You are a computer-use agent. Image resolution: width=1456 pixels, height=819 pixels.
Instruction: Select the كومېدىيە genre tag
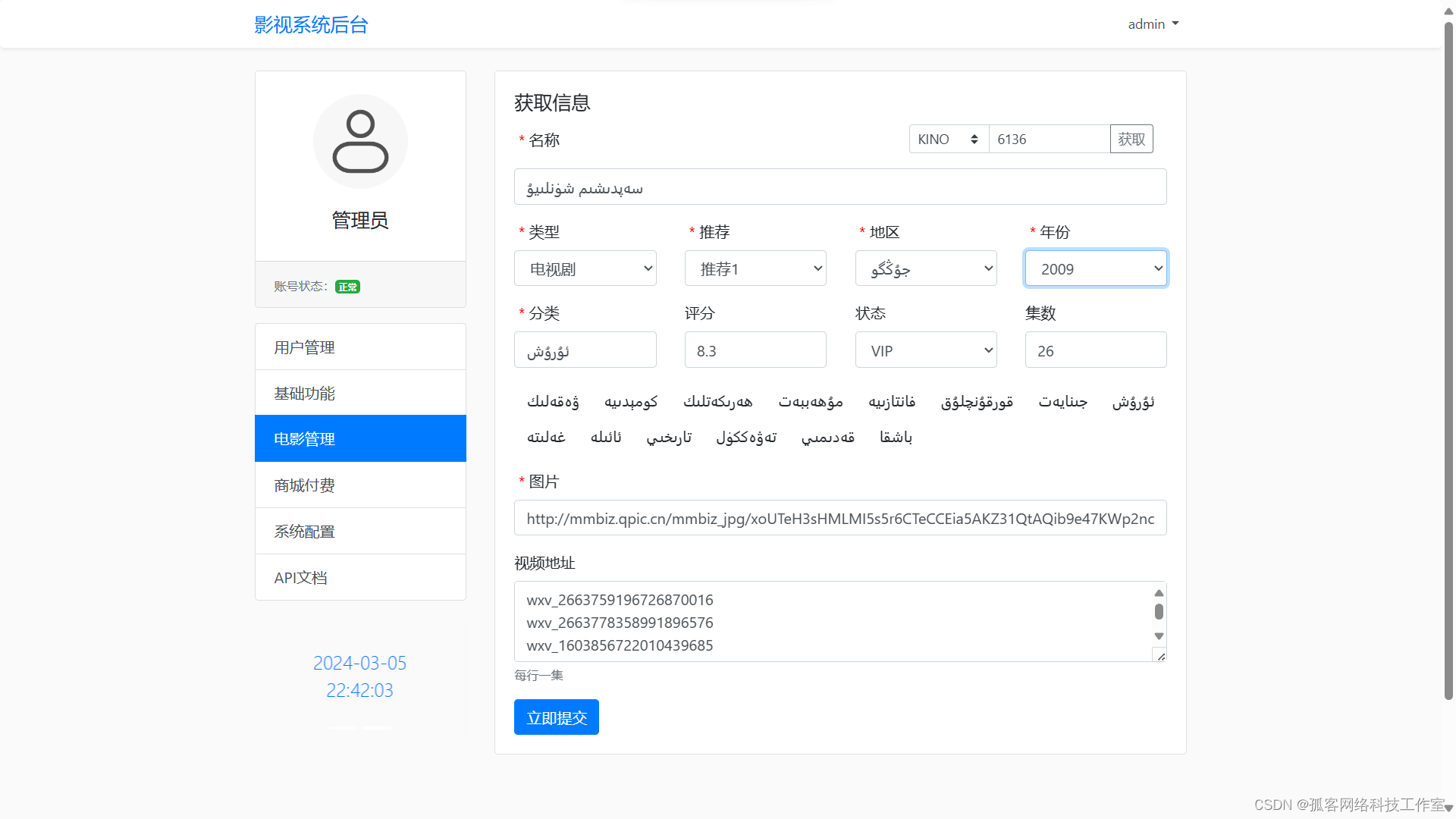pos(631,402)
